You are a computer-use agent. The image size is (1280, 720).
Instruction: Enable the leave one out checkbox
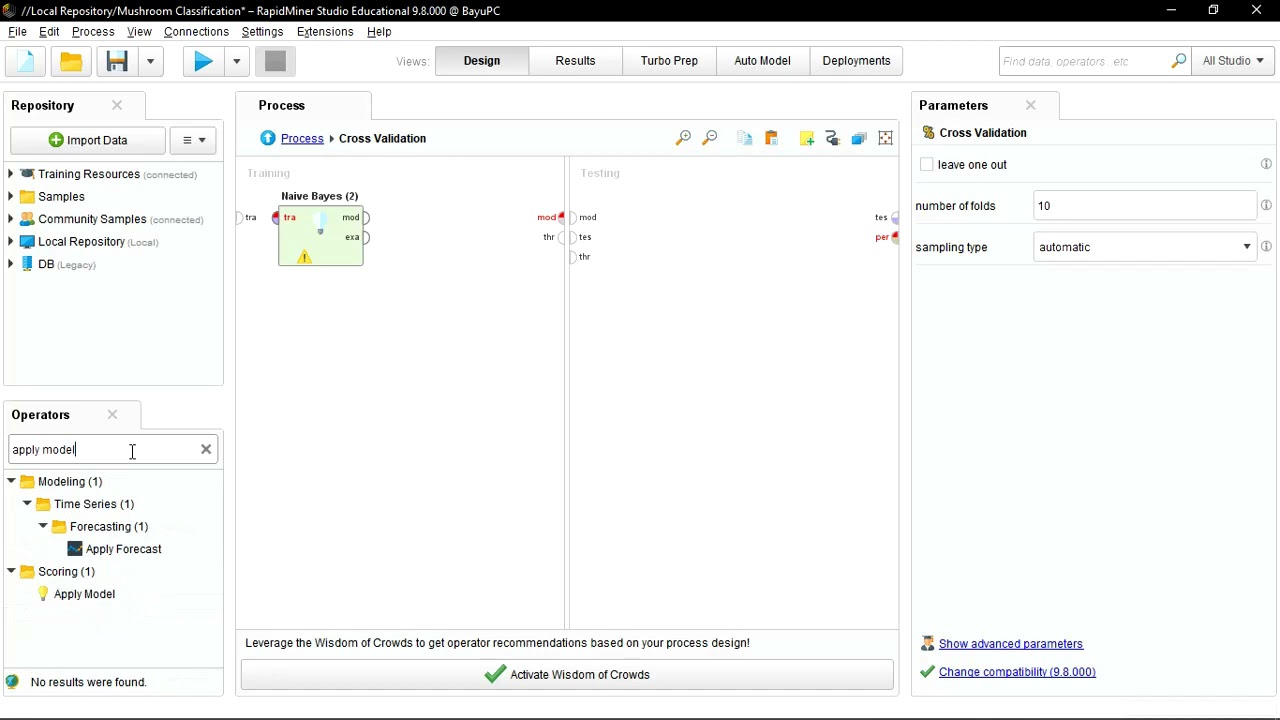(x=927, y=165)
